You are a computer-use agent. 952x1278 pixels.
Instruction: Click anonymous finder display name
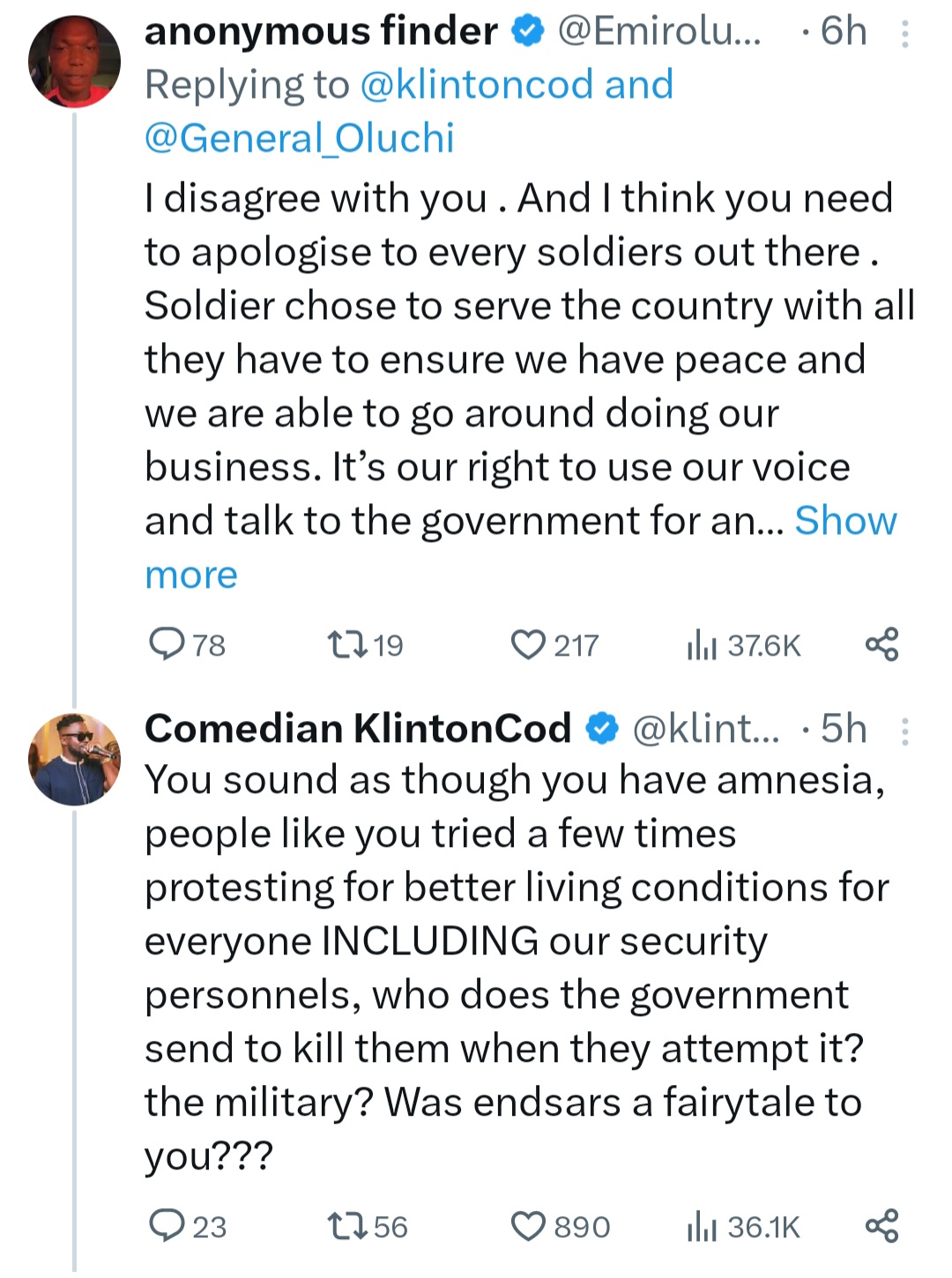tap(321, 33)
